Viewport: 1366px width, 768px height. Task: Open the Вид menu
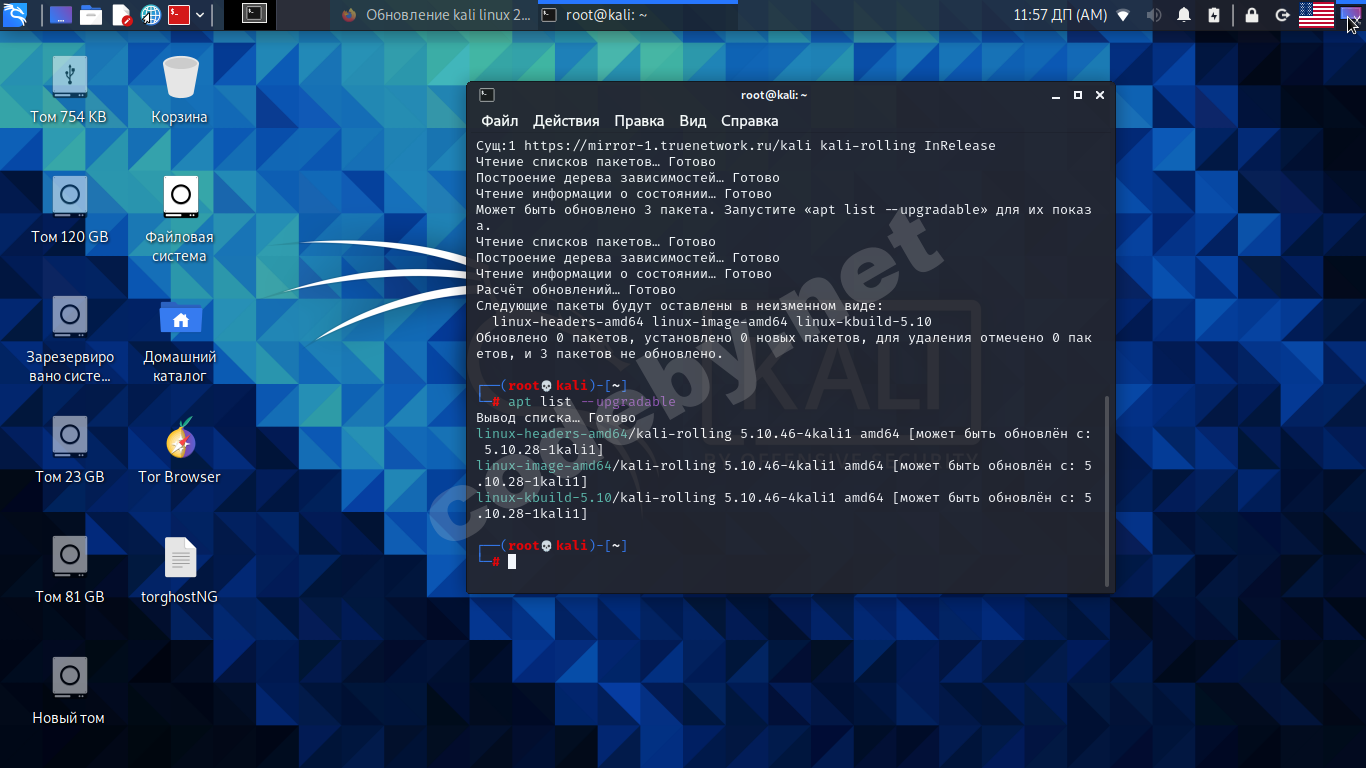tap(693, 121)
